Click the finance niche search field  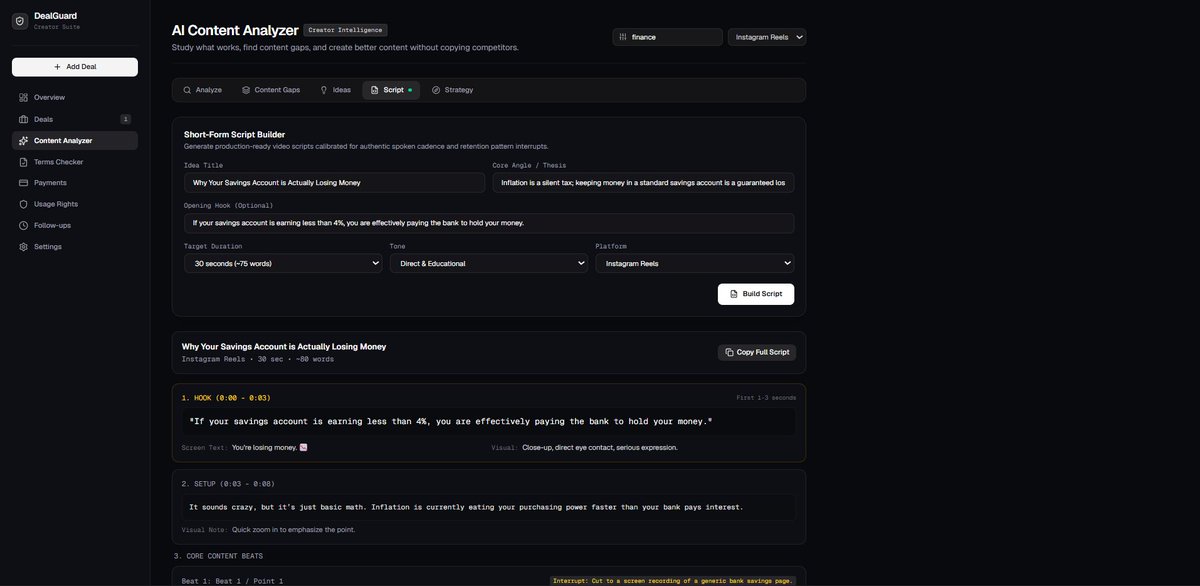point(668,37)
